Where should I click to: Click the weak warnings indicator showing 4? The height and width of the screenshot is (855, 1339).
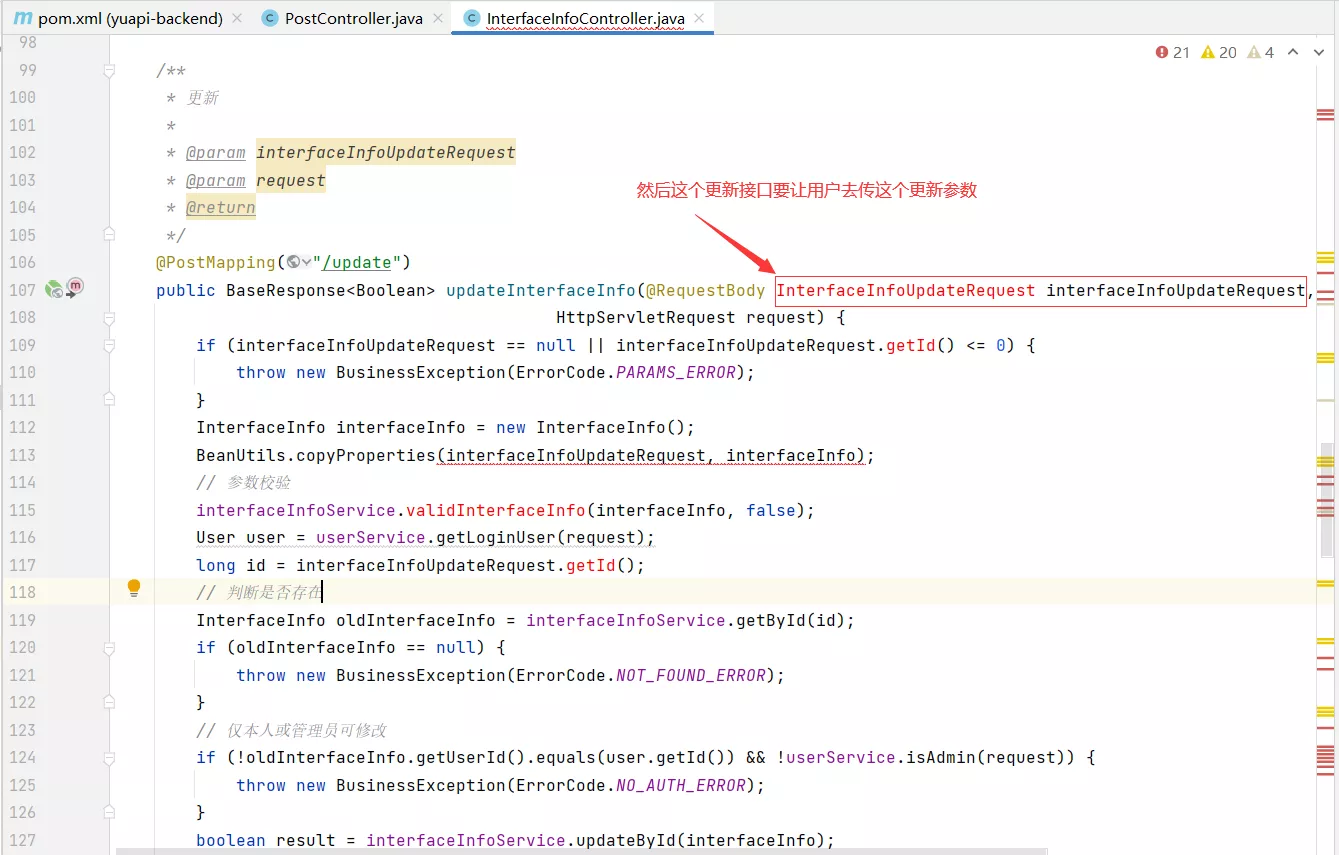[x=1260, y=52]
